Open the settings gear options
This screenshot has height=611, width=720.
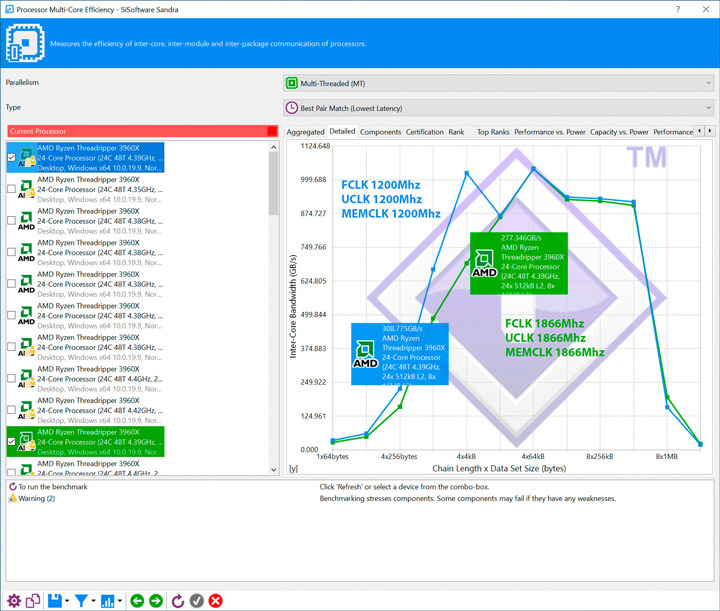[x=14, y=600]
